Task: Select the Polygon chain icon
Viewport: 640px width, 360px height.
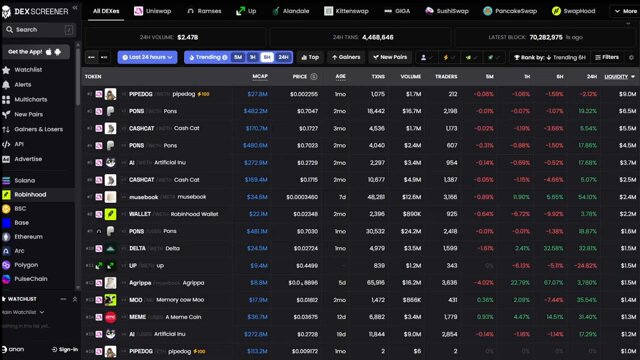Action: tap(6, 265)
